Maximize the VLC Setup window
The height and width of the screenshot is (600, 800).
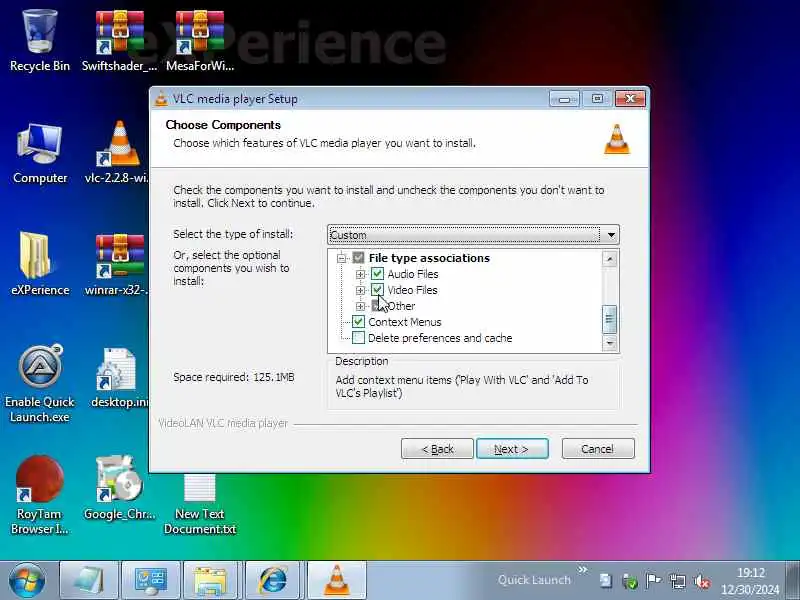(x=597, y=98)
